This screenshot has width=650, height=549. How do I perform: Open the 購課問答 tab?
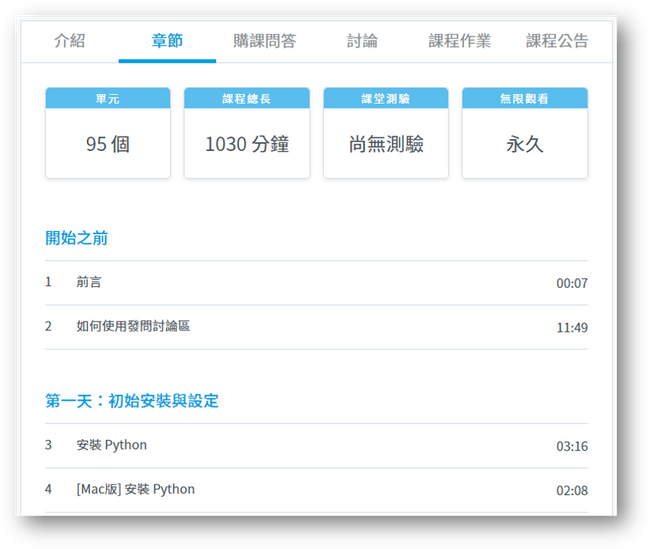(x=264, y=41)
